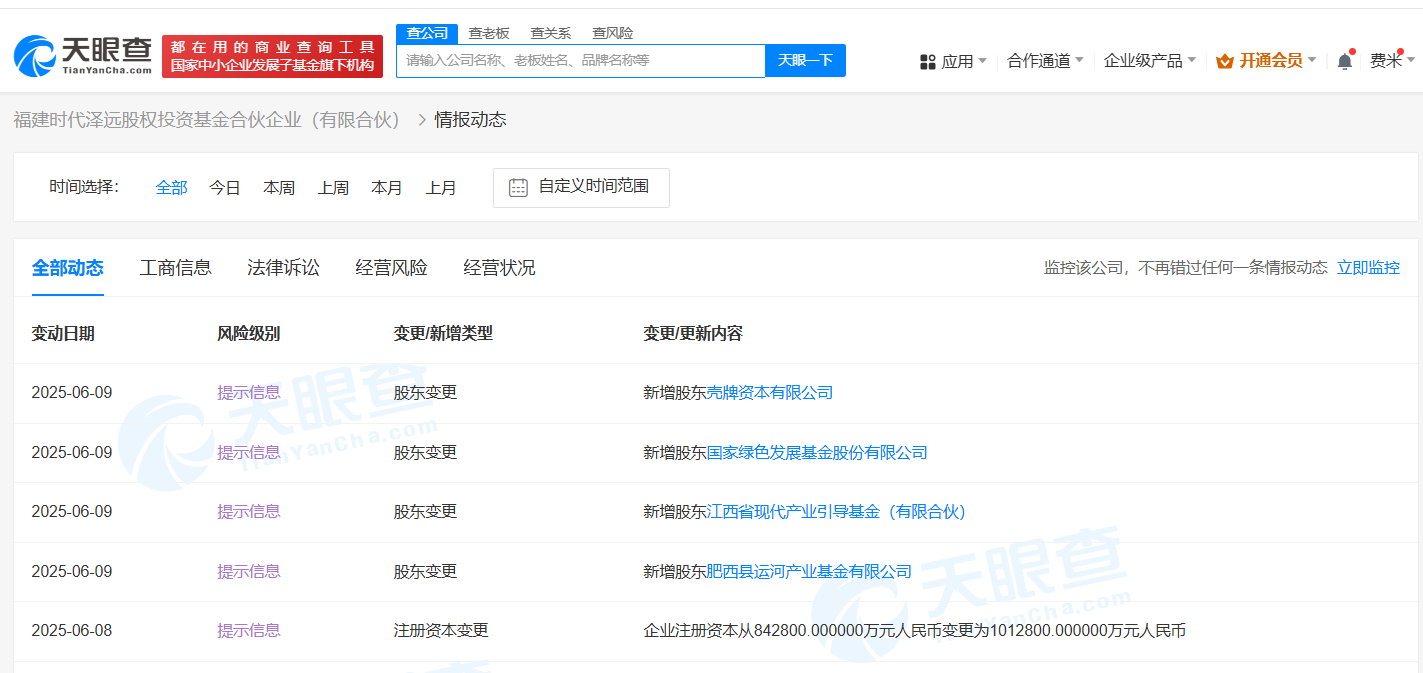1423x673 pixels.
Task: Open the 经营风险 tab
Action: pyautogui.click(x=391, y=267)
